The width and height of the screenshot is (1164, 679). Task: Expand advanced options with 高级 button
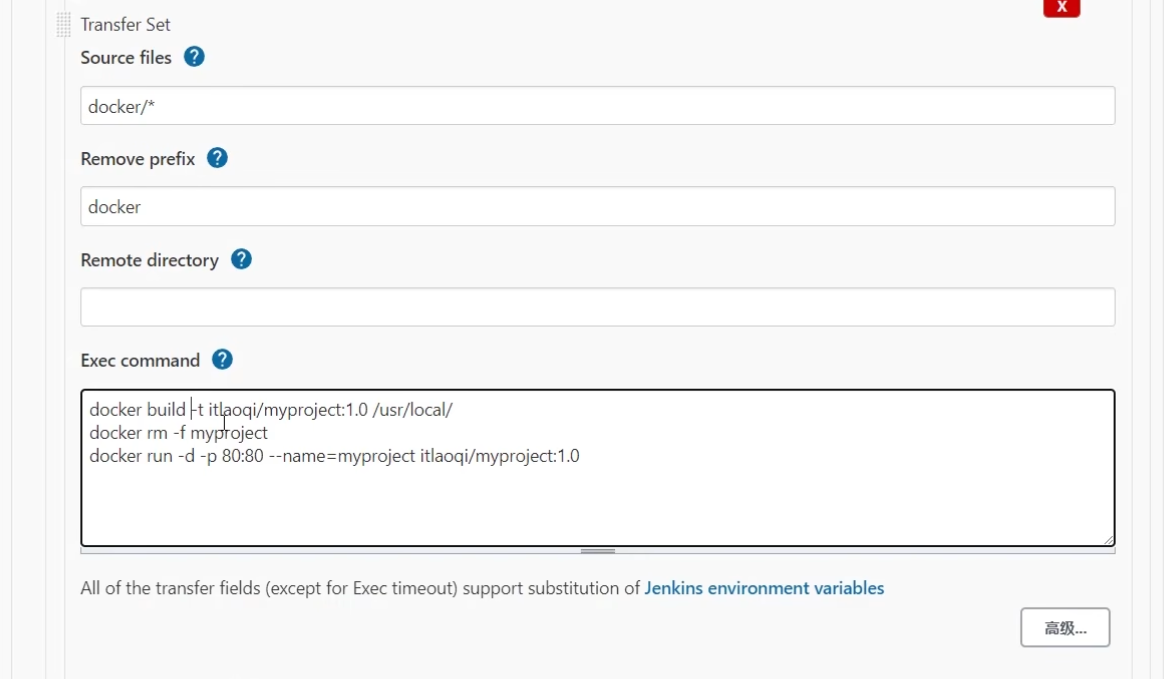tap(1065, 628)
